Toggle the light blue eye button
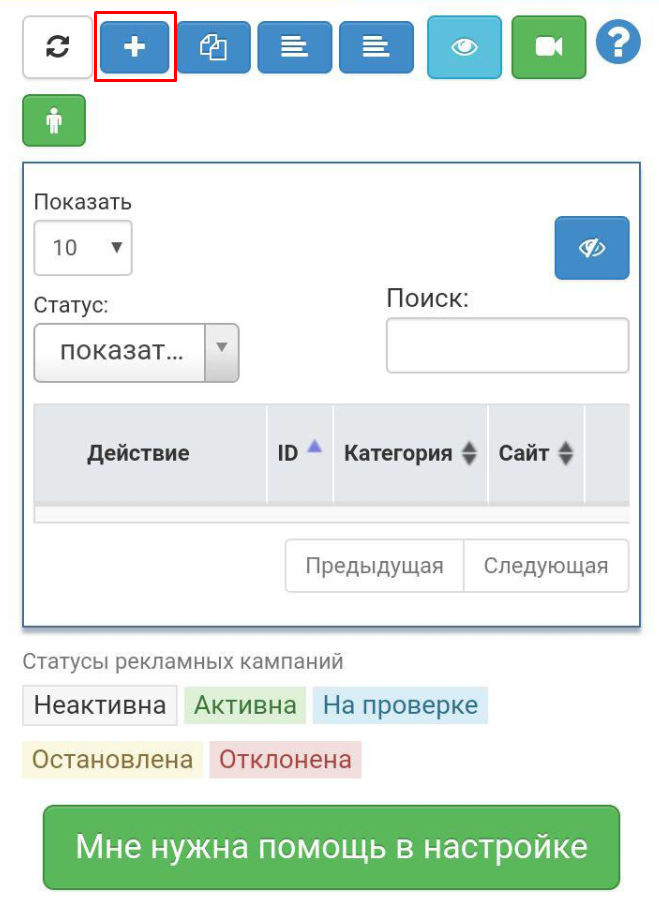This screenshot has height=918, width=659. click(464, 47)
